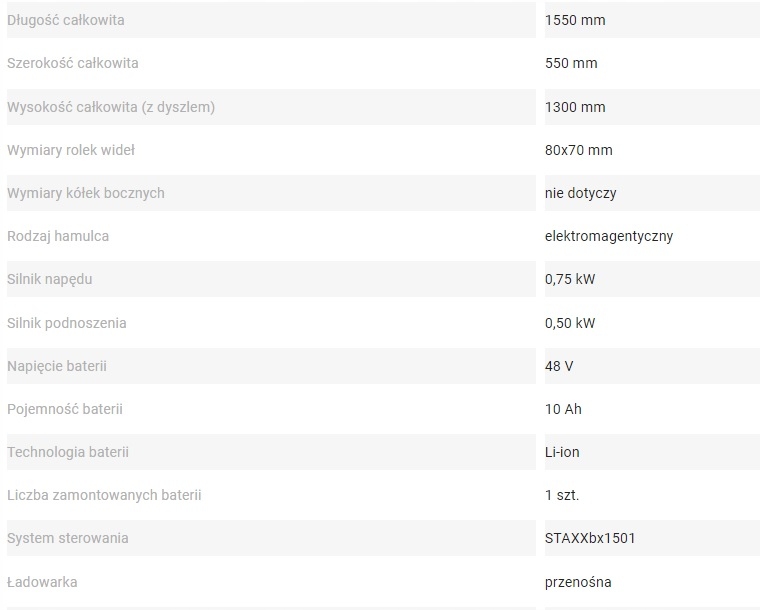Select the 1300 mm height value
The height and width of the screenshot is (610, 760).
tap(575, 107)
